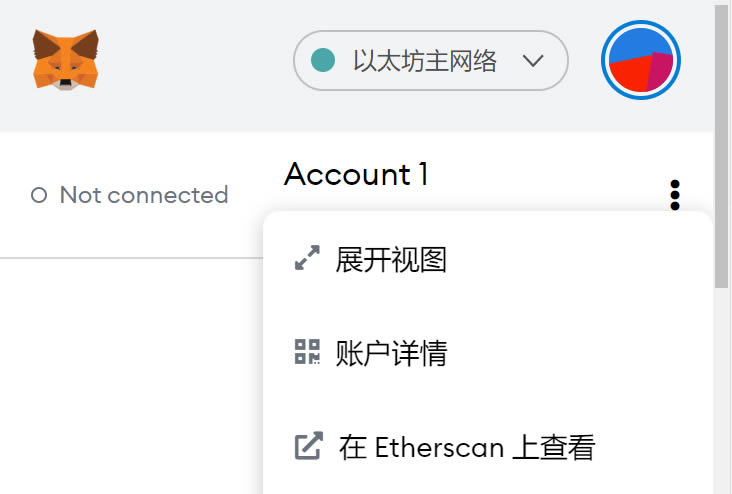Screen dimensions: 732x494
Task: Open the account avatar menu
Action: click(x=641, y=60)
